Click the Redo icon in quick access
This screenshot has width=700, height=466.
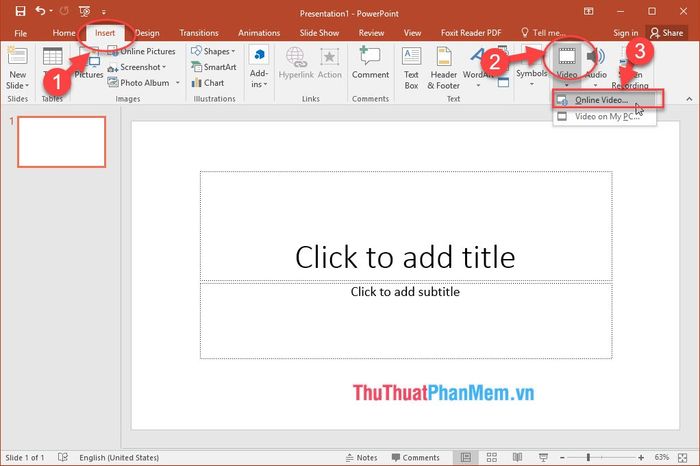tap(64, 11)
